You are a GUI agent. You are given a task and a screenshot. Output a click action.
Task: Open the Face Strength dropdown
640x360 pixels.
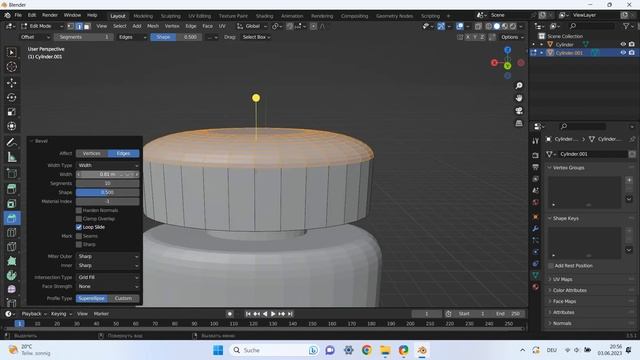[x=108, y=286]
